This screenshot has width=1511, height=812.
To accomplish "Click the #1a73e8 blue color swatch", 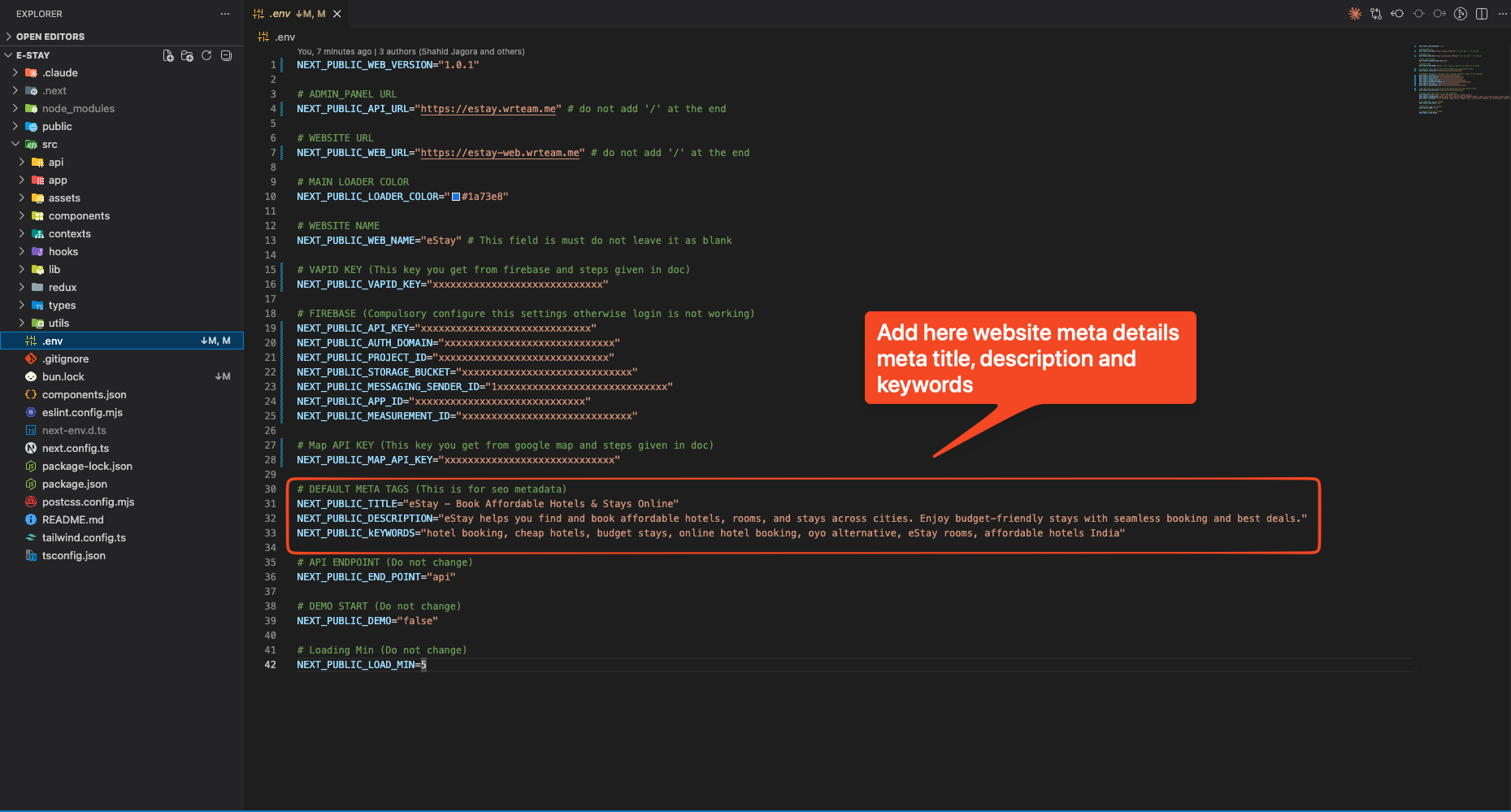I will point(456,197).
